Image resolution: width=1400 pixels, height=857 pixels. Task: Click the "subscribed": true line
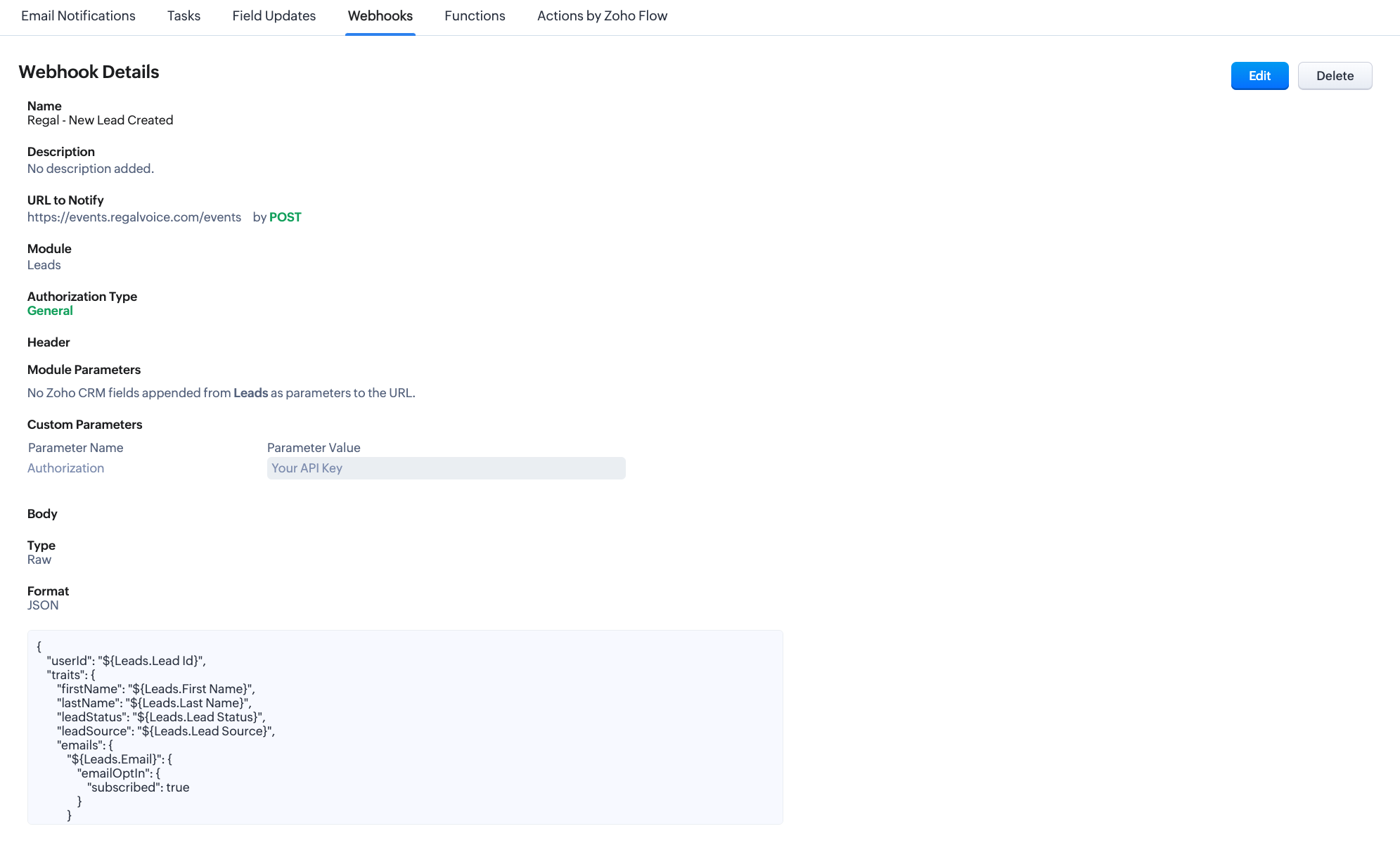point(139,787)
